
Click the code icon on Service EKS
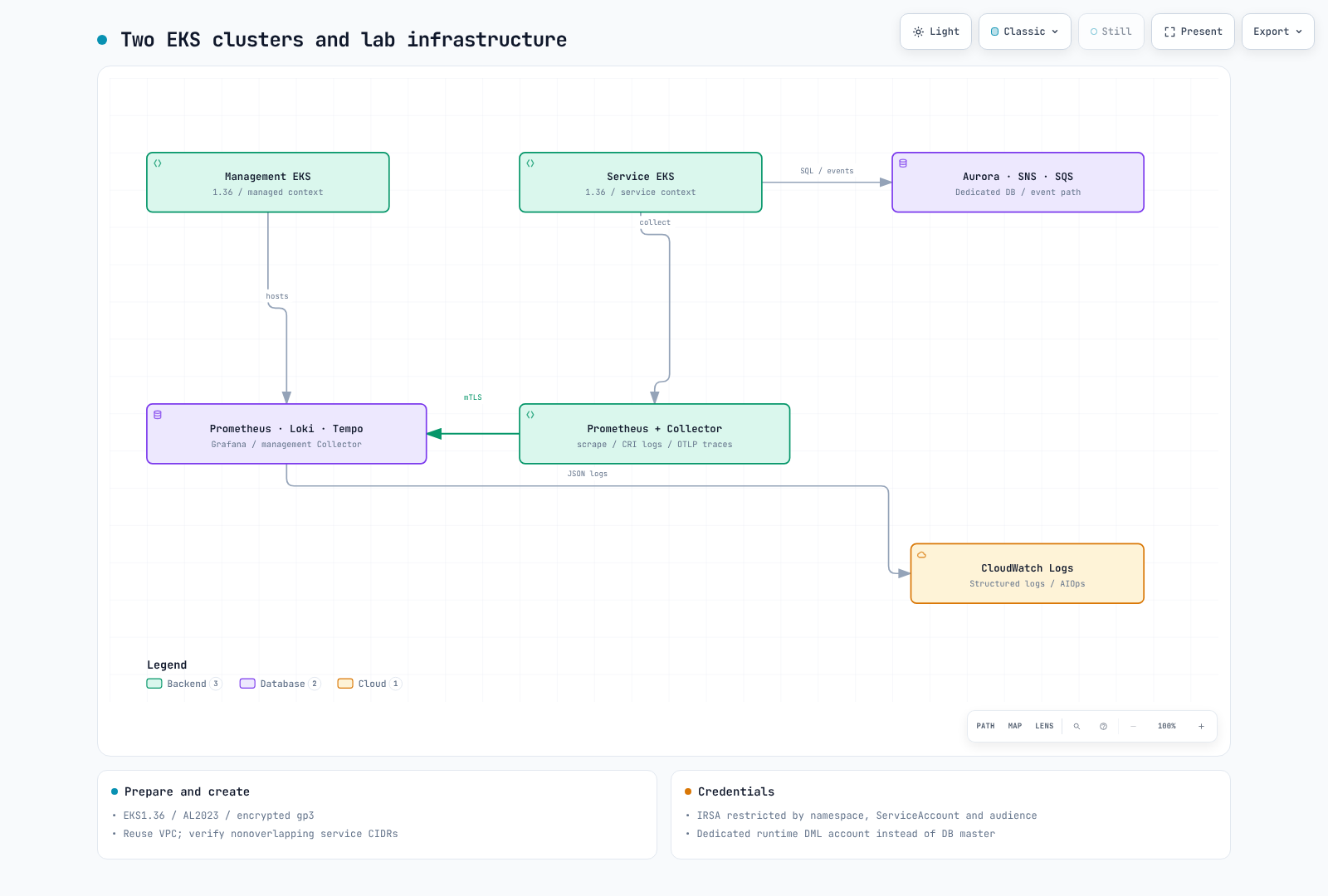(530, 163)
